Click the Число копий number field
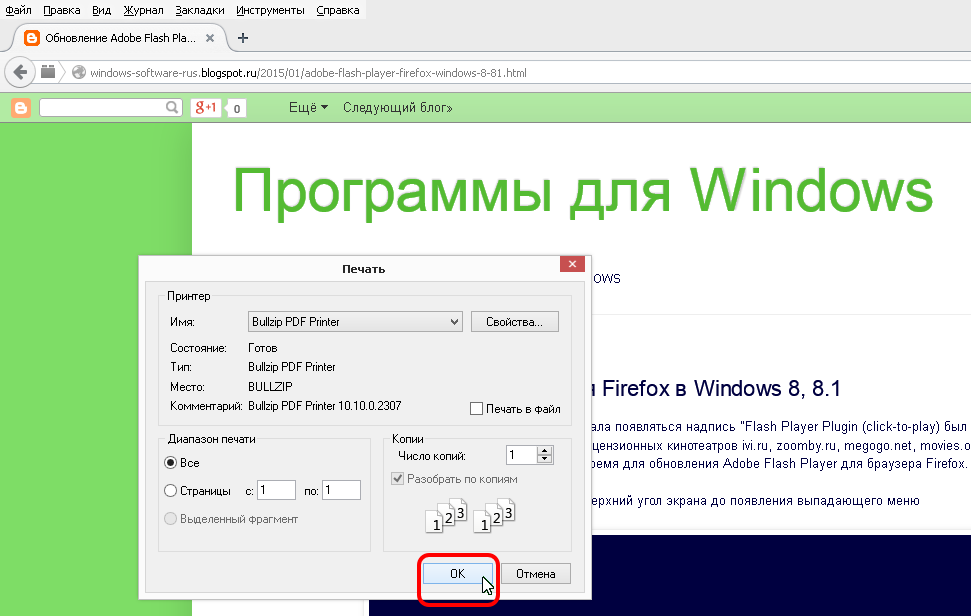Viewport: 971px width, 616px height. click(x=521, y=456)
